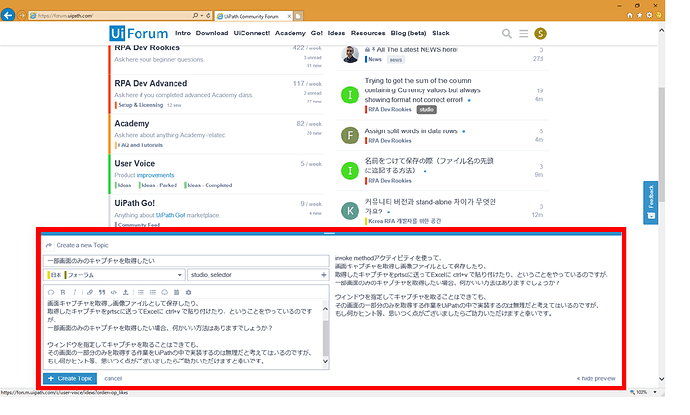The height and width of the screenshot is (415, 690).
Task: Insert a bulleted list in the editor
Action: pos(141,292)
